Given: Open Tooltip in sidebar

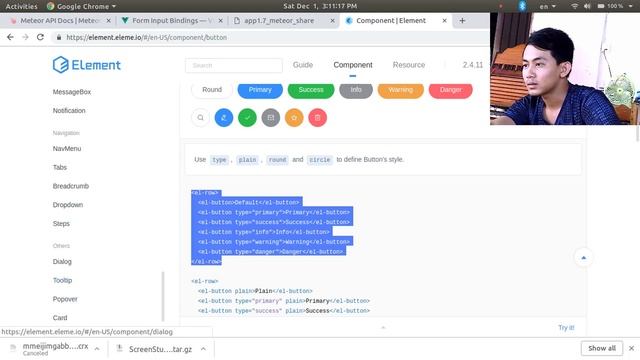Looking at the screenshot, I should point(62,280).
